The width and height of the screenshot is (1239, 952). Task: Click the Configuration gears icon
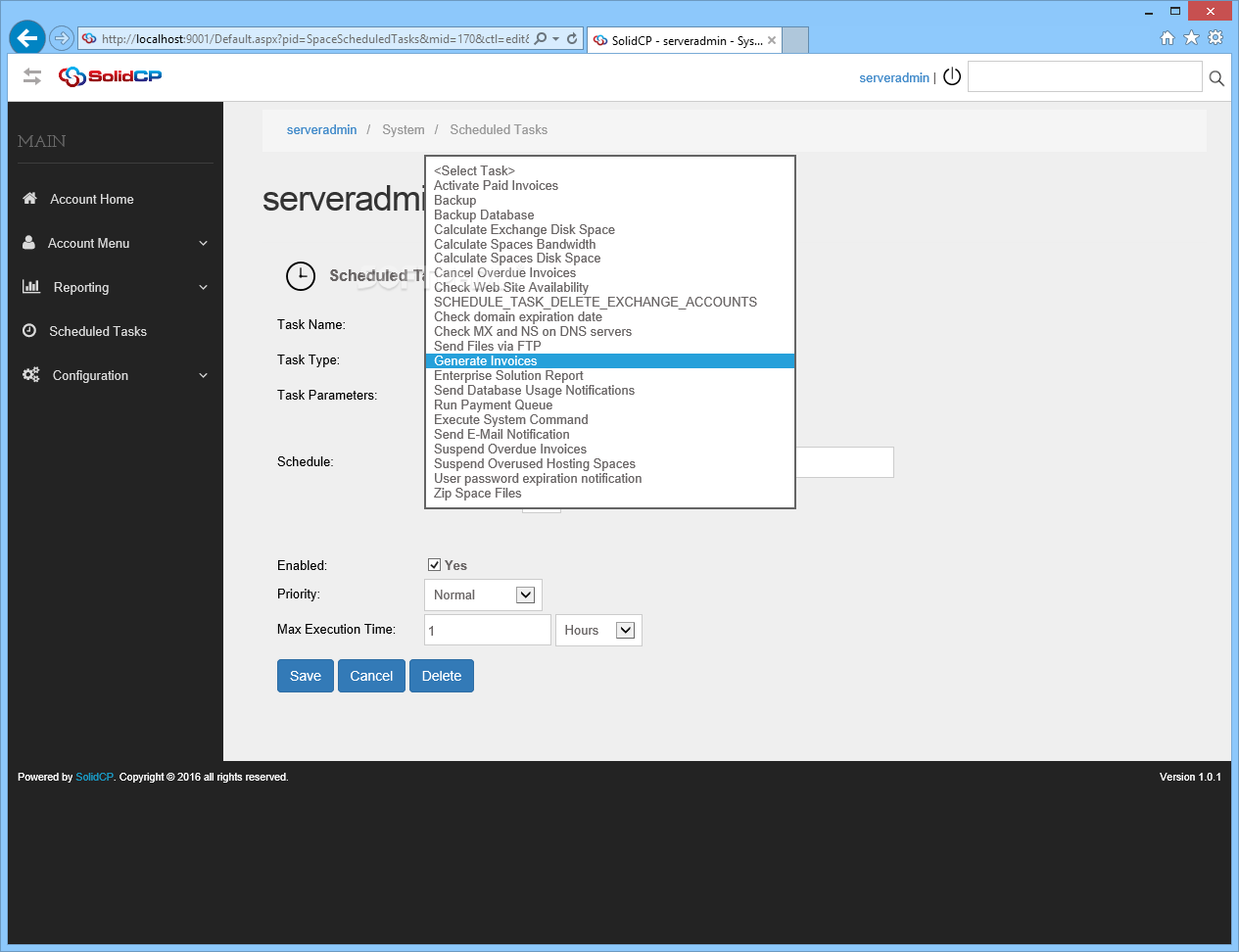[x=31, y=374]
